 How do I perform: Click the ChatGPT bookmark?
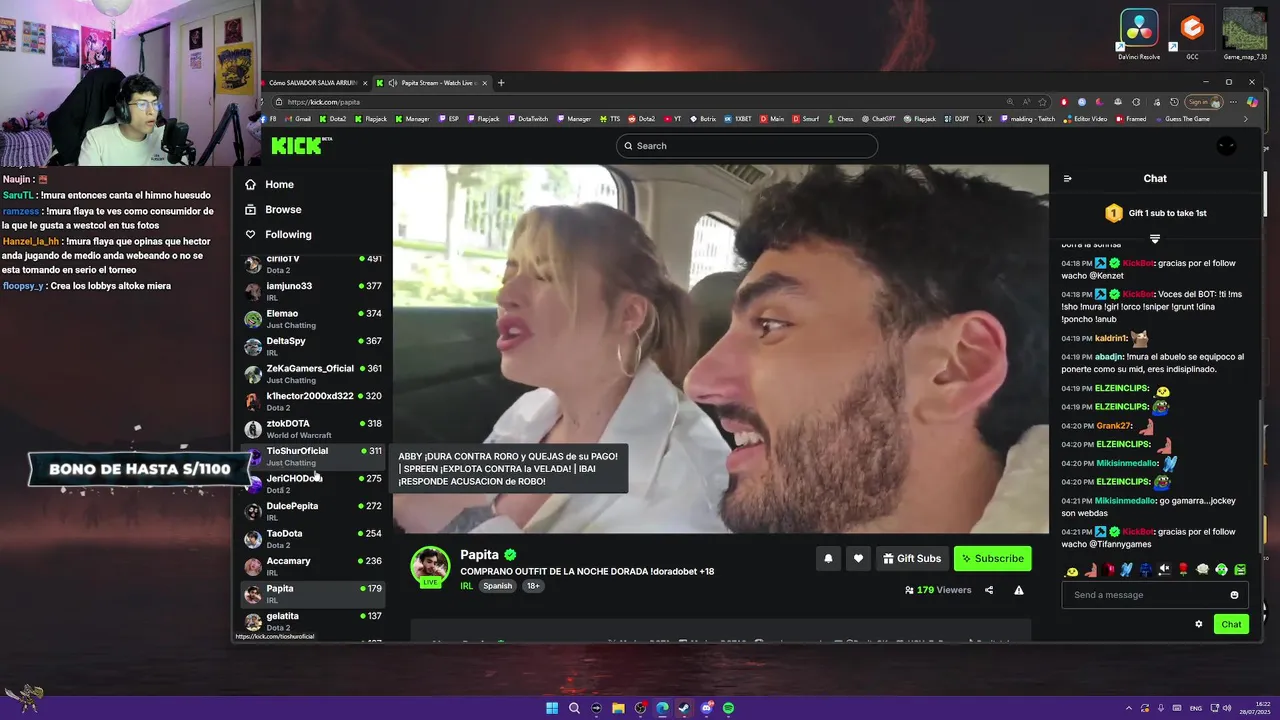point(878,119)
